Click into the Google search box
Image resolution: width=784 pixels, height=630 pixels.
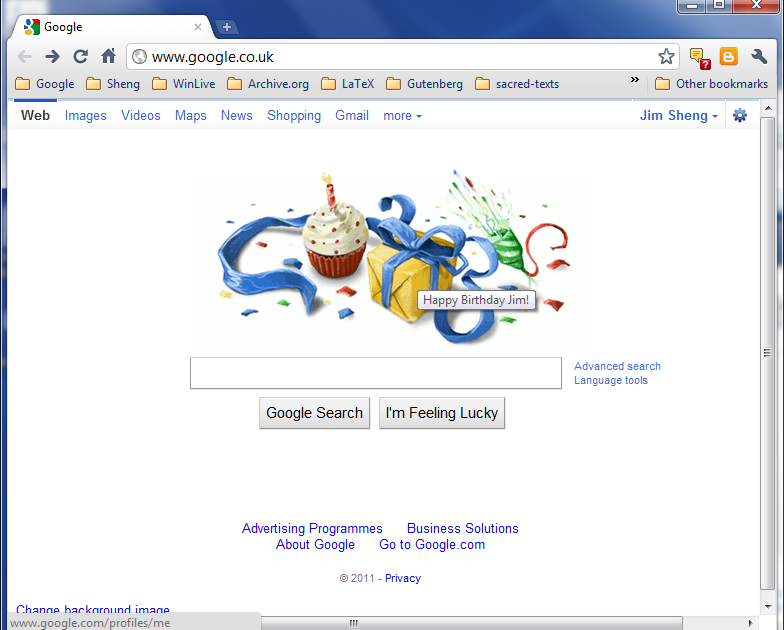coord(376,373)
